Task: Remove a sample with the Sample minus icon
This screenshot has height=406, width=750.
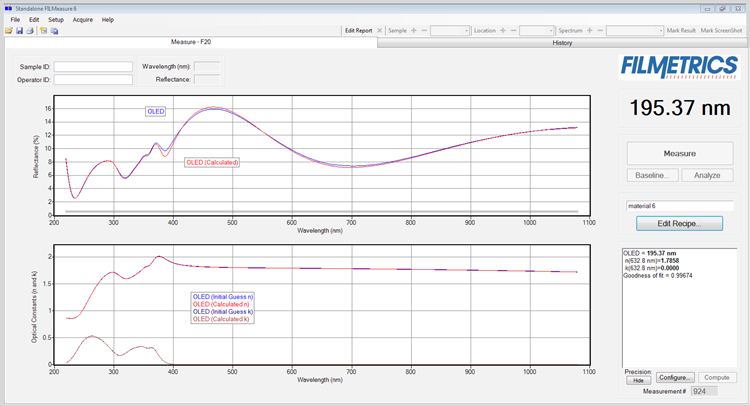Action: [424, 31]
